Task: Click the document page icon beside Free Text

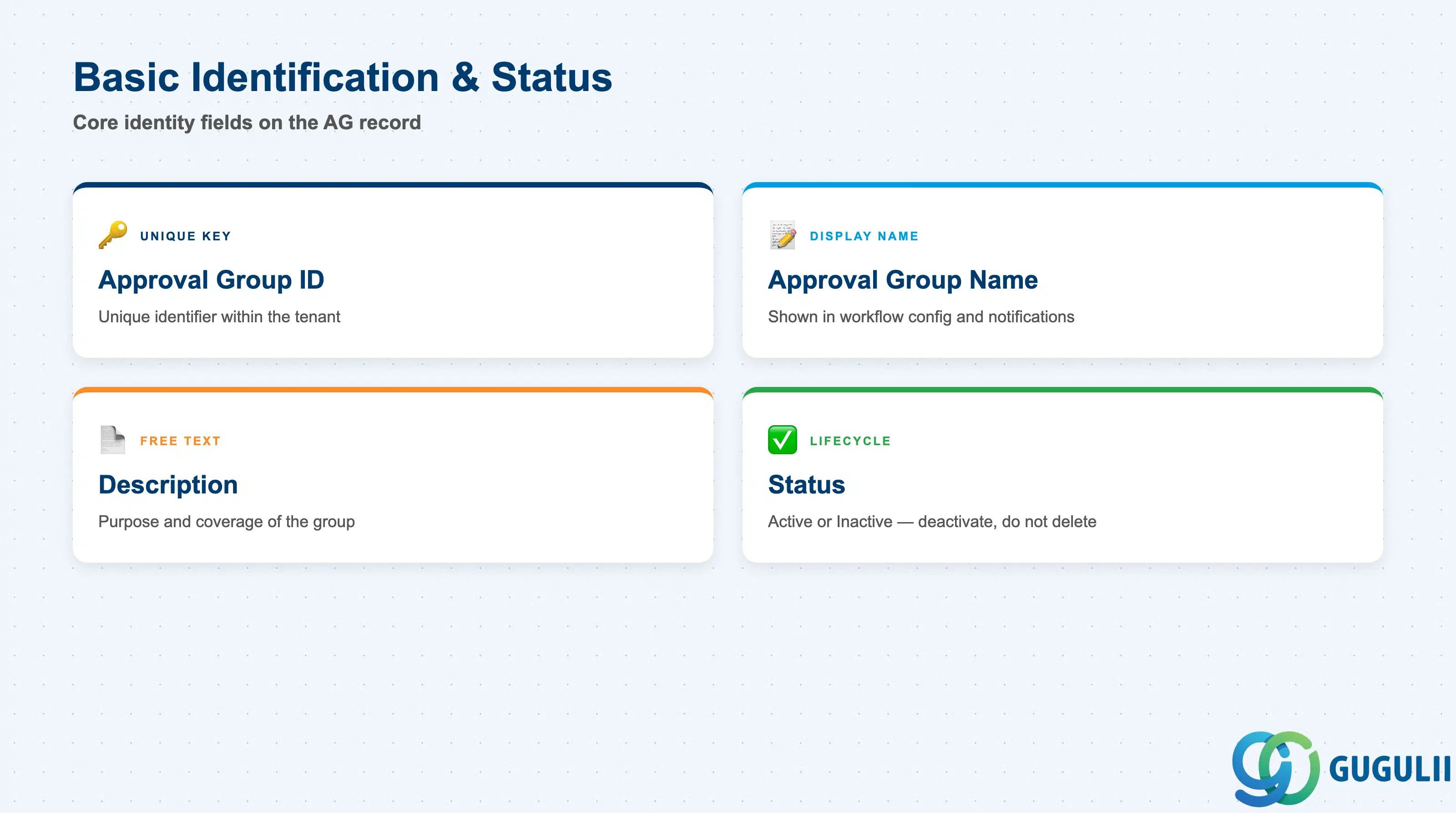Action: coord(112,440)
